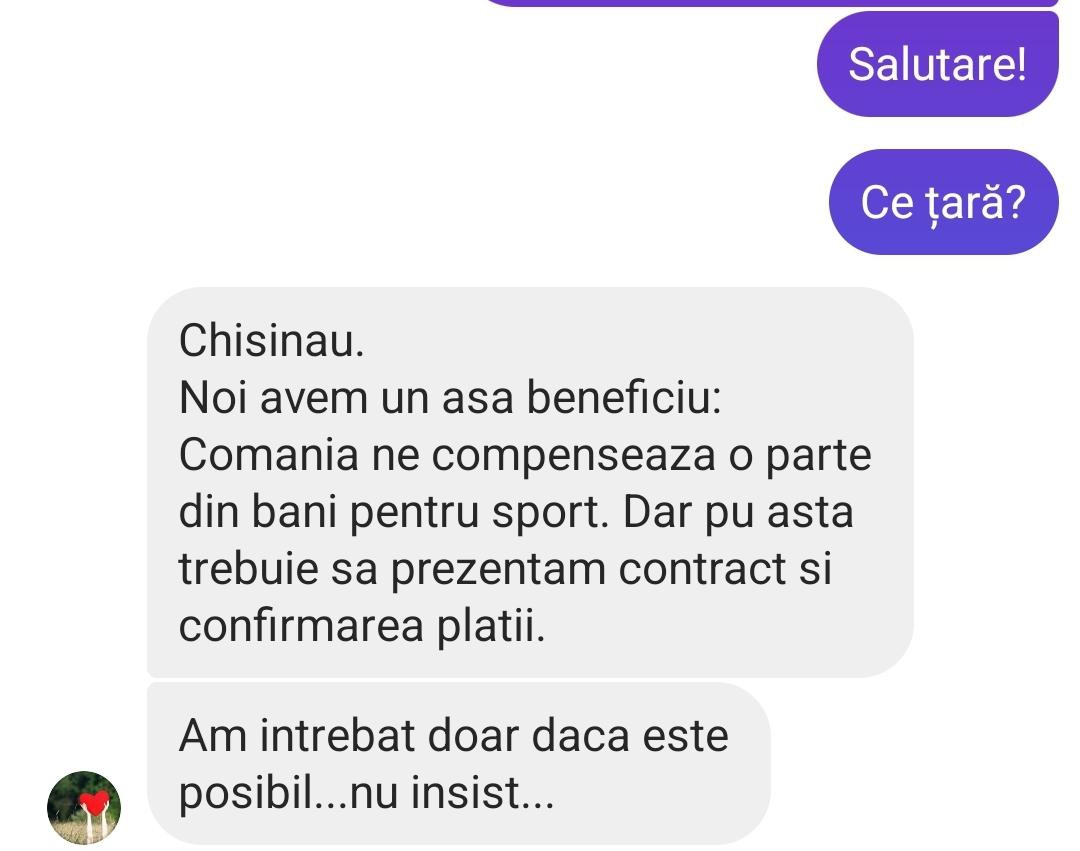Click the word "compenseaza" in the reply

573,457
